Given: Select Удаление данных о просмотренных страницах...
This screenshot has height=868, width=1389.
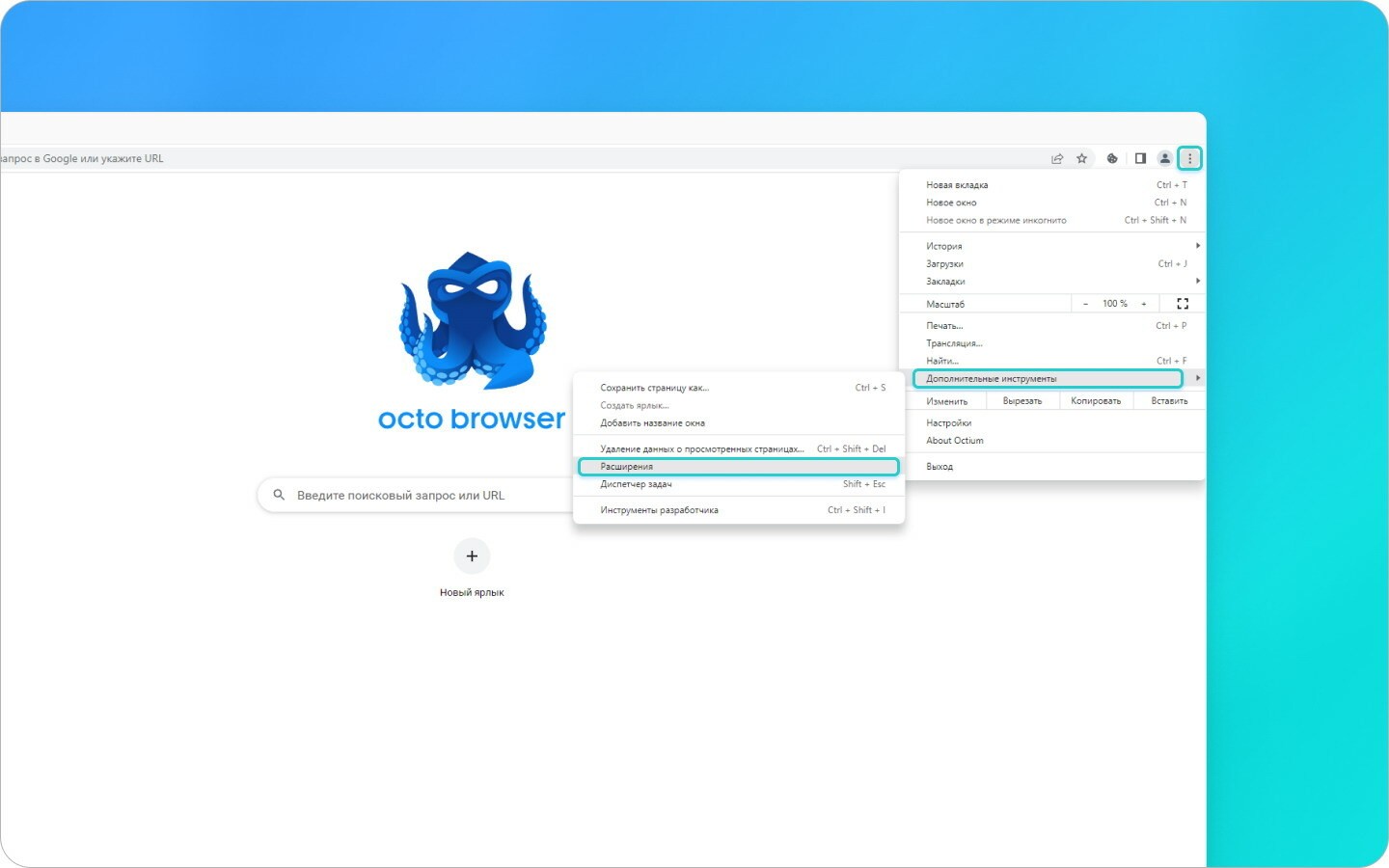Looking at the screenshot, I should (x=739, y=448).
